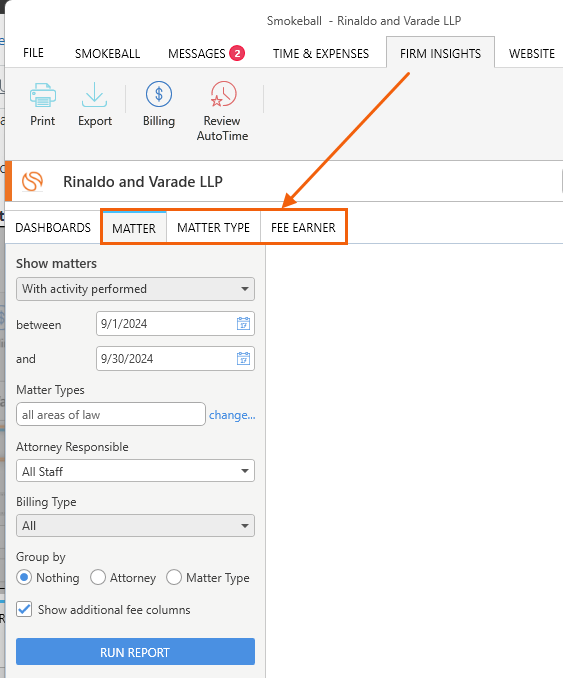
Task: Click the Export download icon
Action: 94,95
